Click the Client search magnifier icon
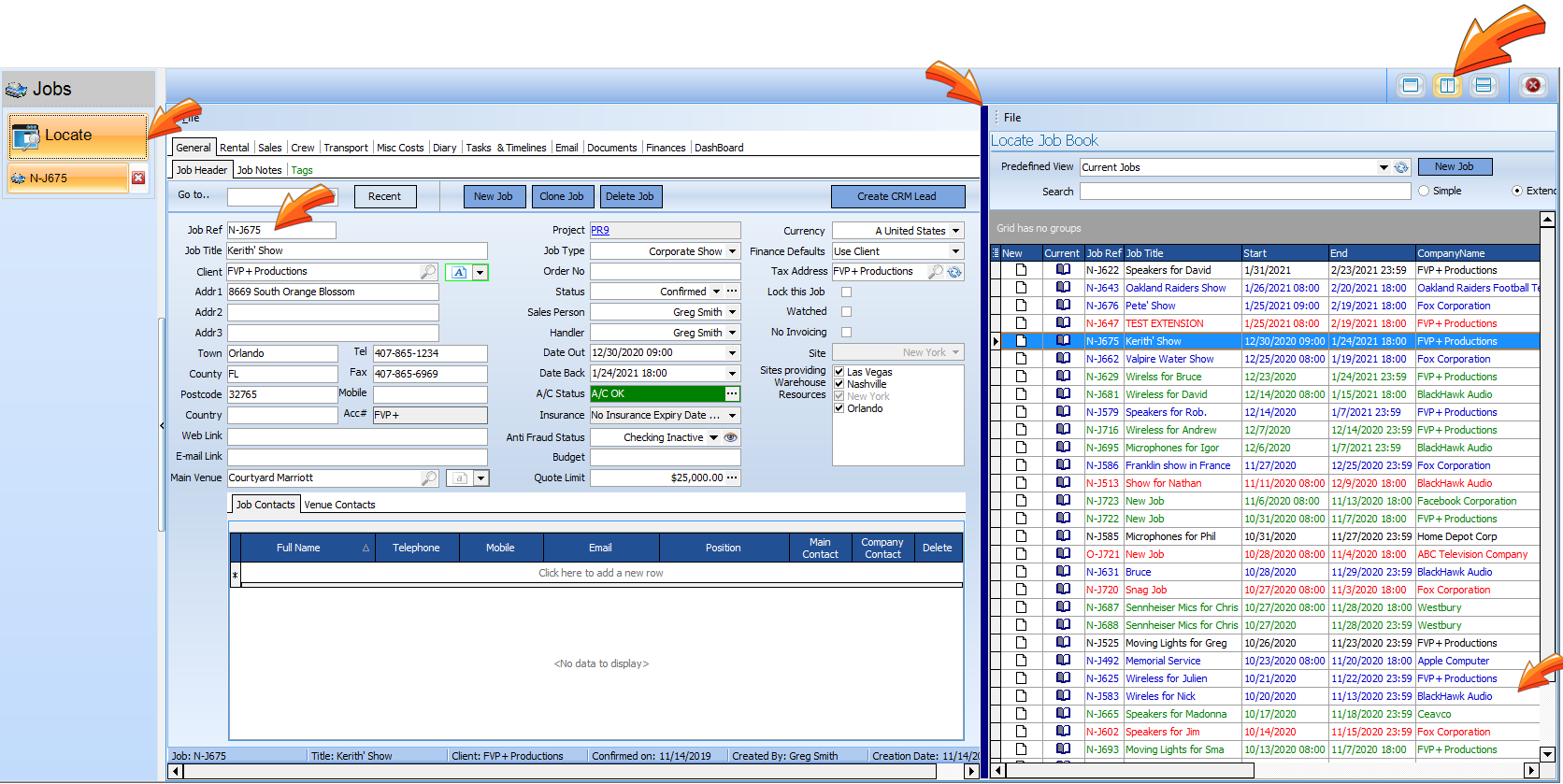The height and width of the screenshot is (784, 1563). (428, 272)
